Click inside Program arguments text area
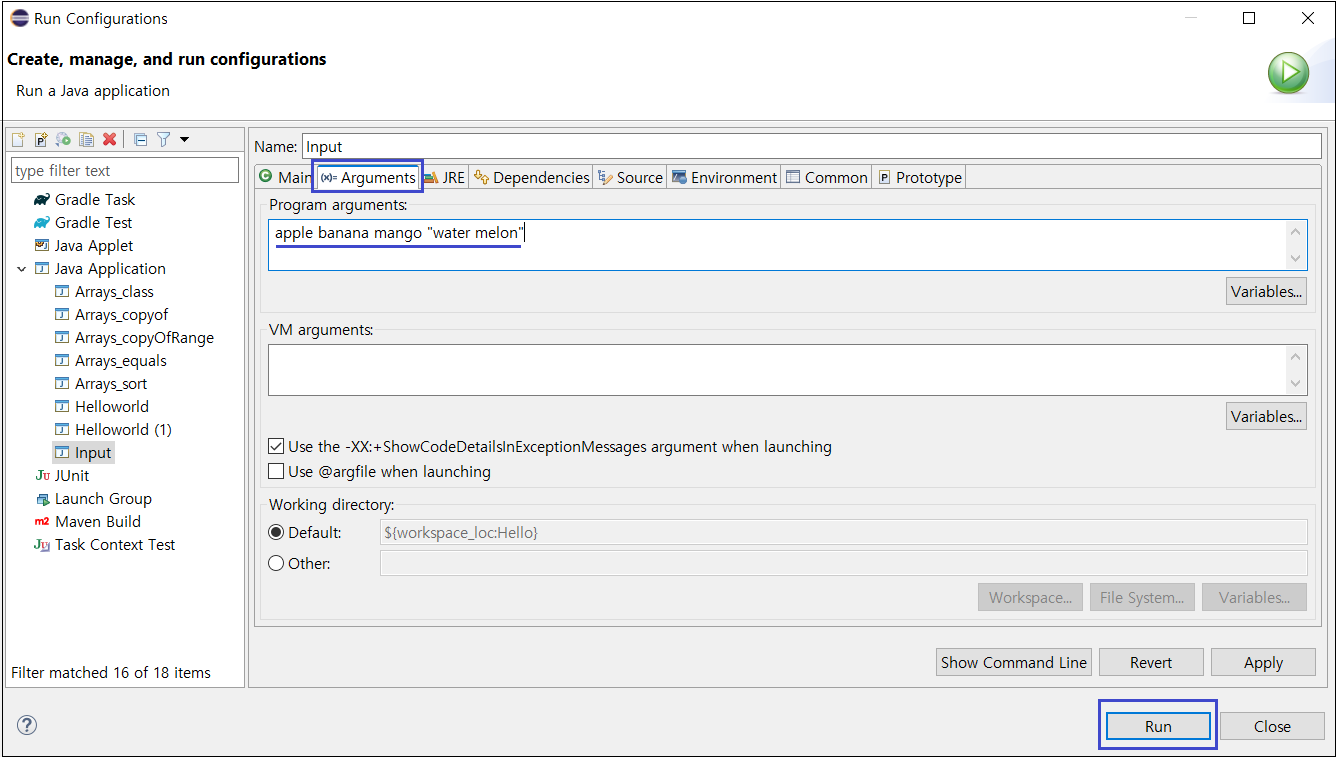The image size is (1340, 761). [777, 245]
